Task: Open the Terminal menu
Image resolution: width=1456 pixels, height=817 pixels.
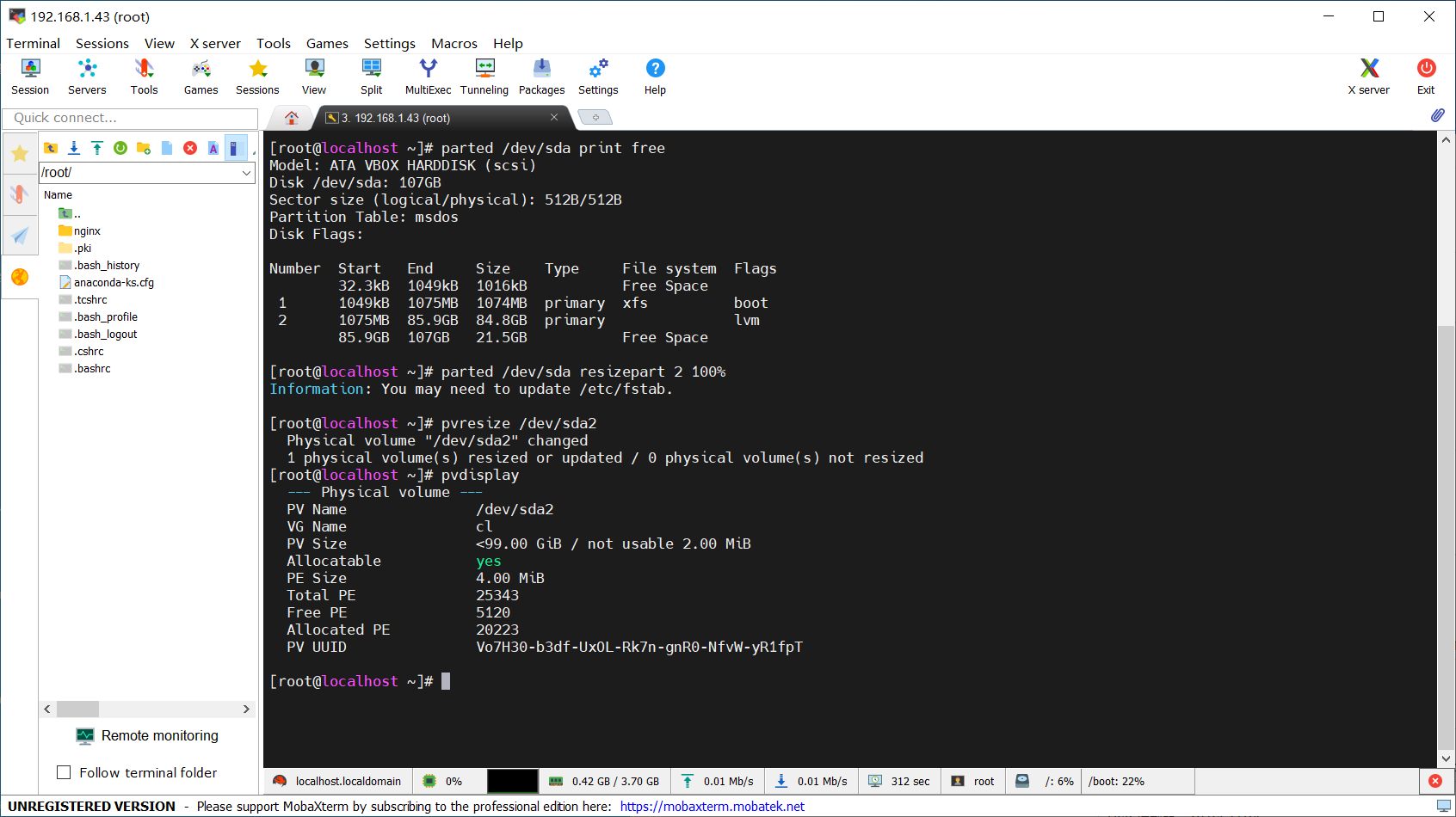Action: click(x=33, y=43)
